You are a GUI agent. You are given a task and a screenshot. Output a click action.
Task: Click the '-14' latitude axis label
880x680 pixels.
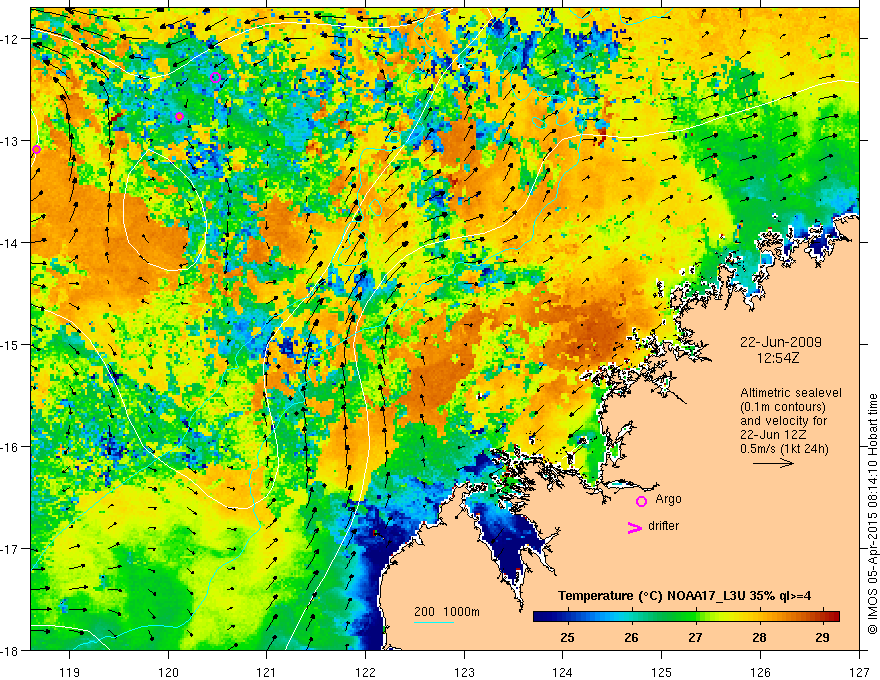[x=11, y=242]
